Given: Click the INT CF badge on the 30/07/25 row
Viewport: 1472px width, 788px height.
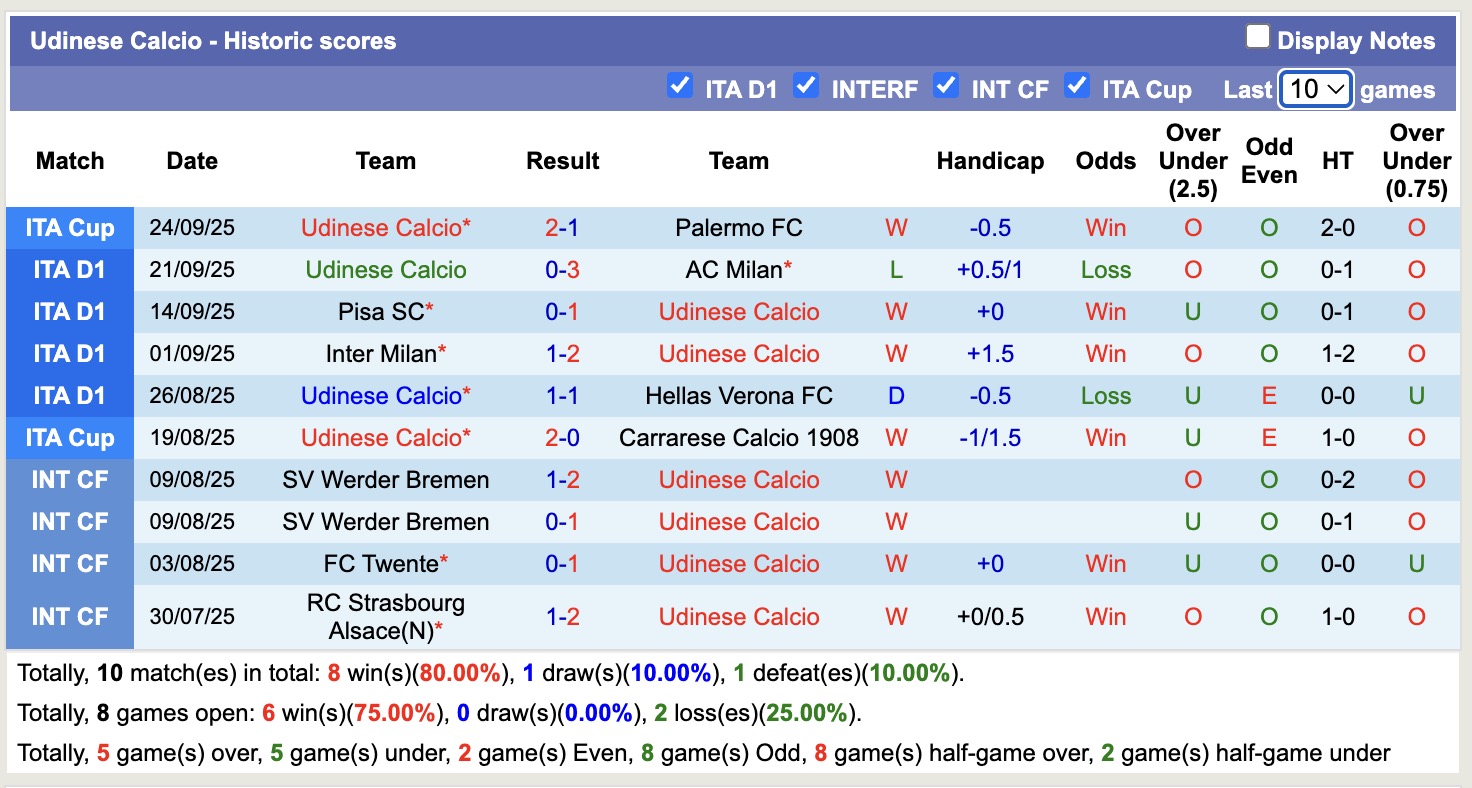Looking at the screenshot, I should point(69,616).
